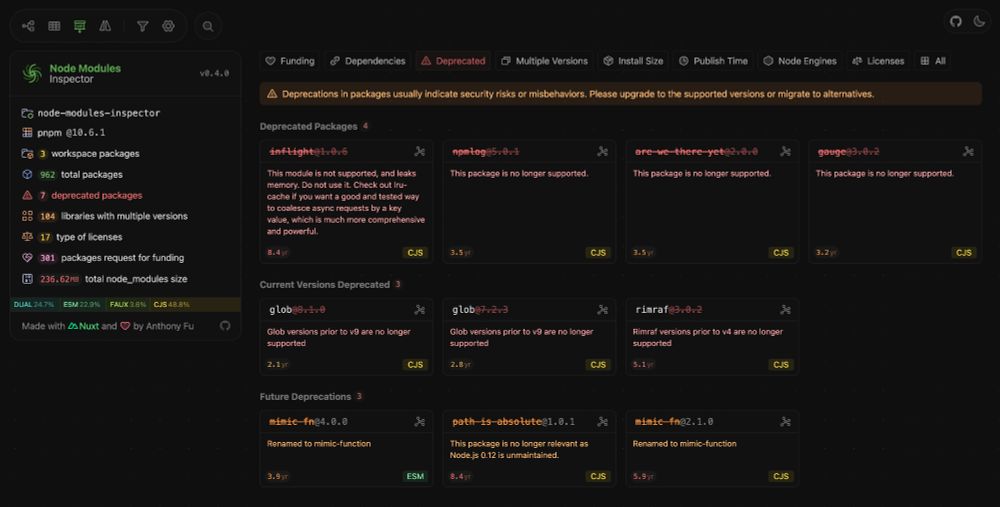Open the glob@7.2.3 package name

tap(480, 310)
